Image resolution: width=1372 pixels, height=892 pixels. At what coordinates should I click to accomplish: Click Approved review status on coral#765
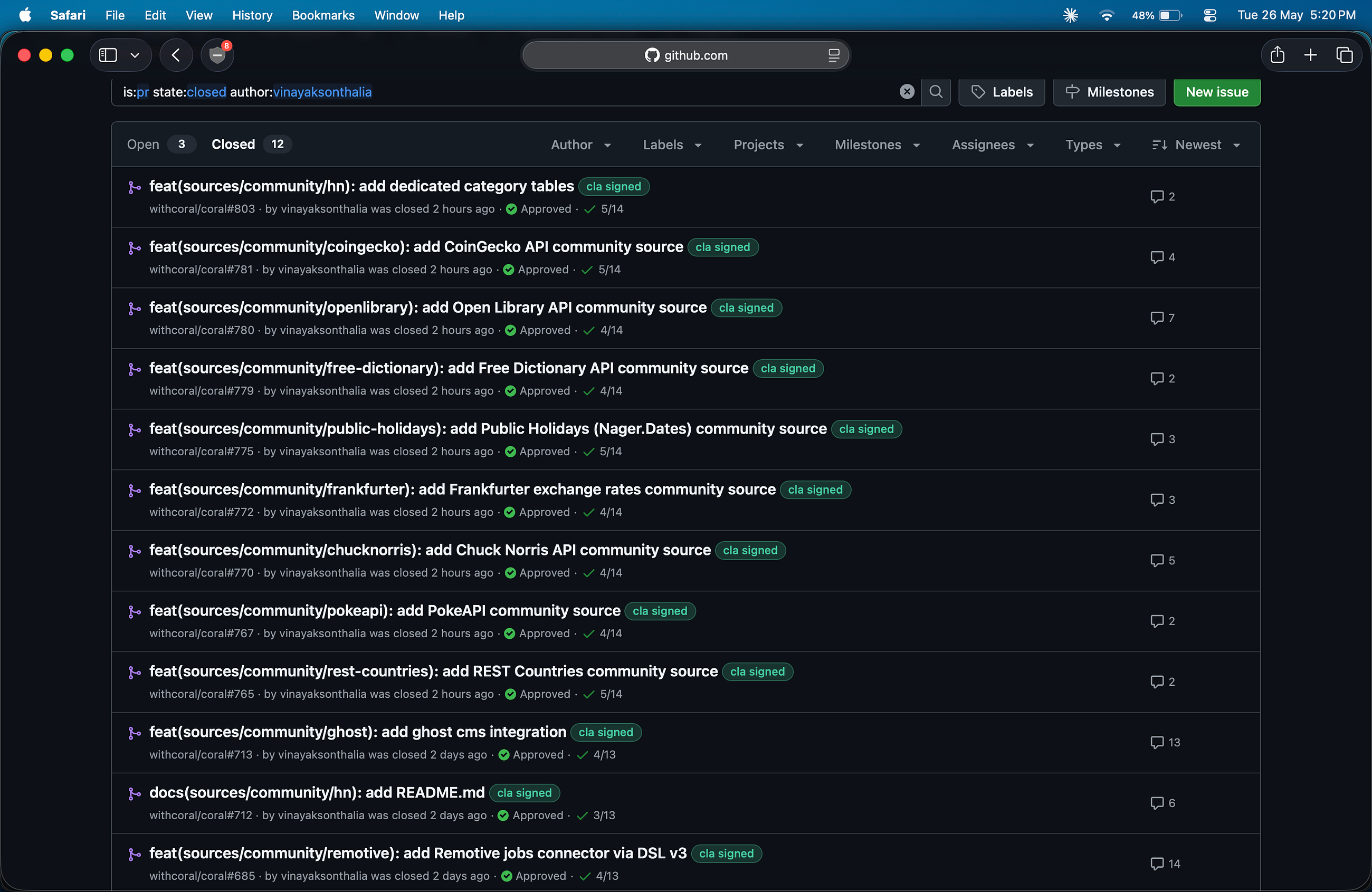pos(538,694)
